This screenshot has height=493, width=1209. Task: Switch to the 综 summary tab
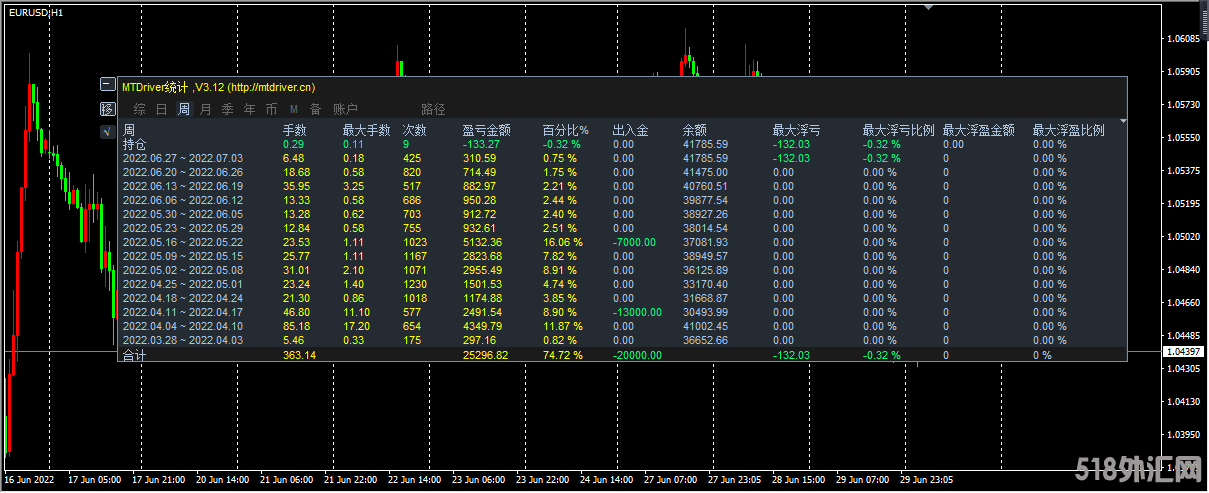(x=139, y=109)
